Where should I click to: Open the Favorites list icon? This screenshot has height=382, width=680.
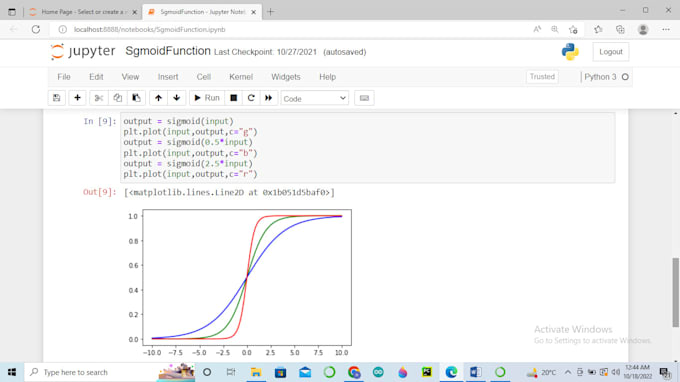tap(598, 29)
